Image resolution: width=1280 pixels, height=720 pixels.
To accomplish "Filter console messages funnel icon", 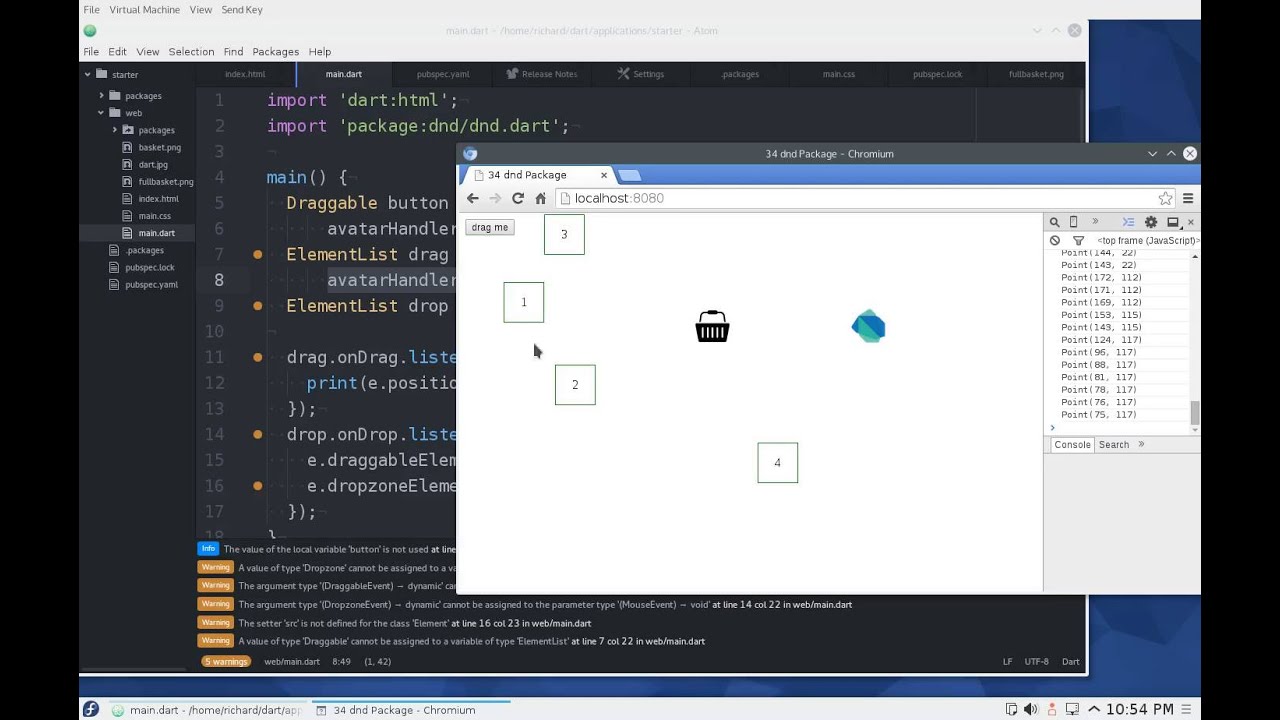I will pos(1078,240).
